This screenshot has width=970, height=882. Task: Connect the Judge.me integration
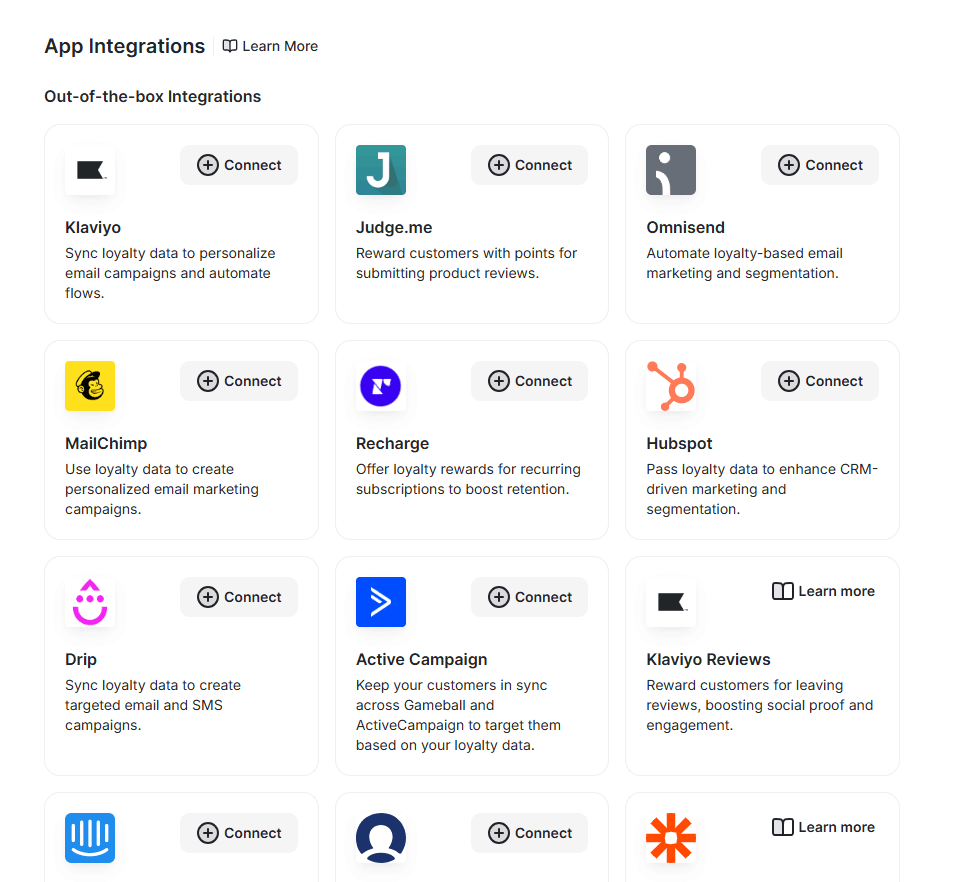(x=530, y=165)
